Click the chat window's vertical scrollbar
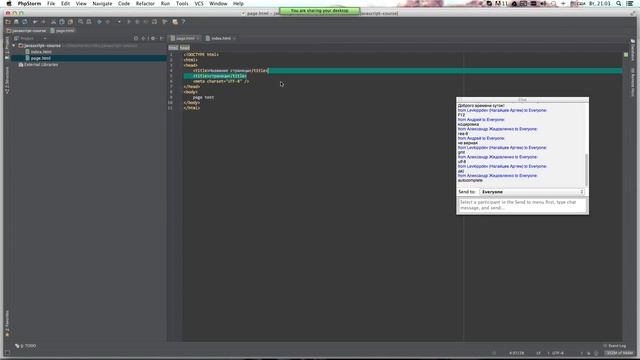 587,170
